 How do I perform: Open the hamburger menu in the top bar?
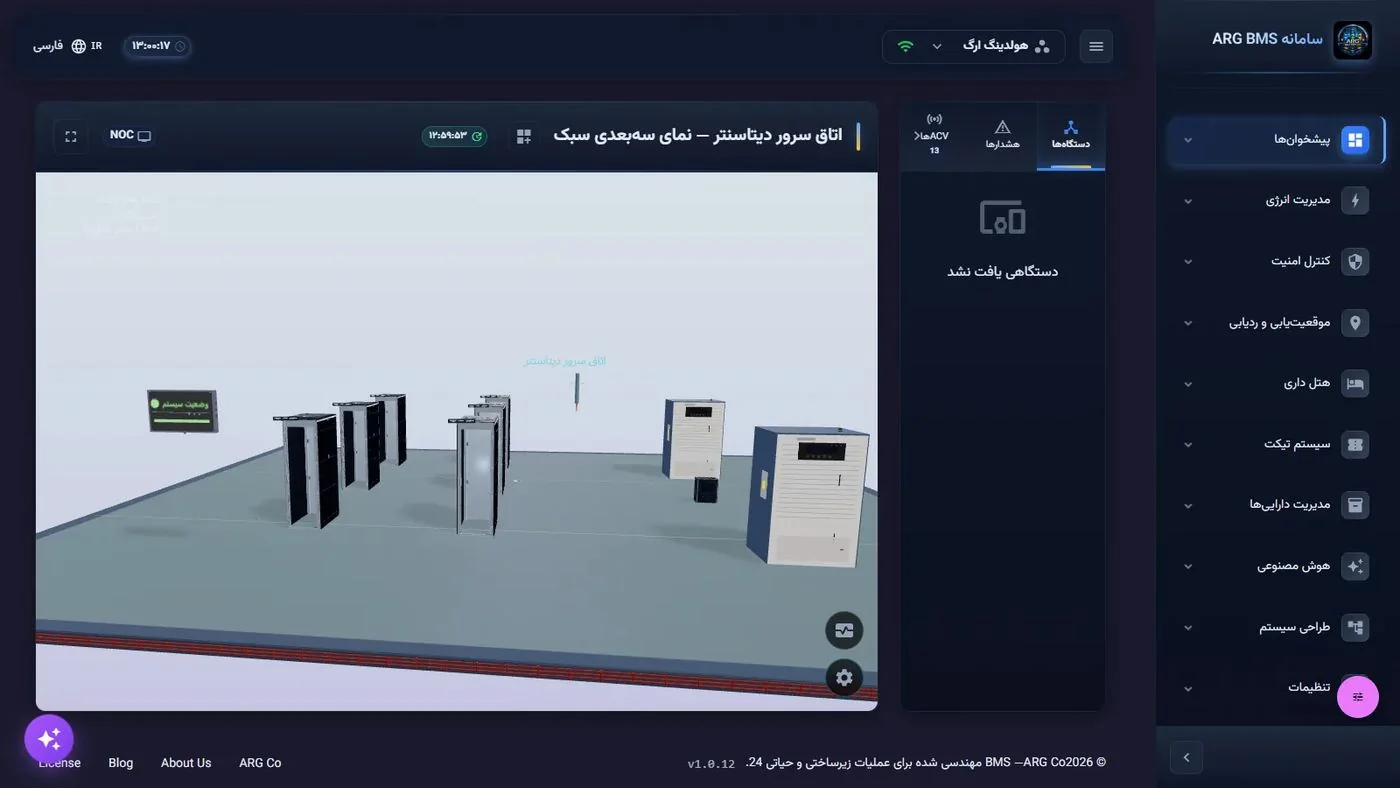coord(1096,46)
